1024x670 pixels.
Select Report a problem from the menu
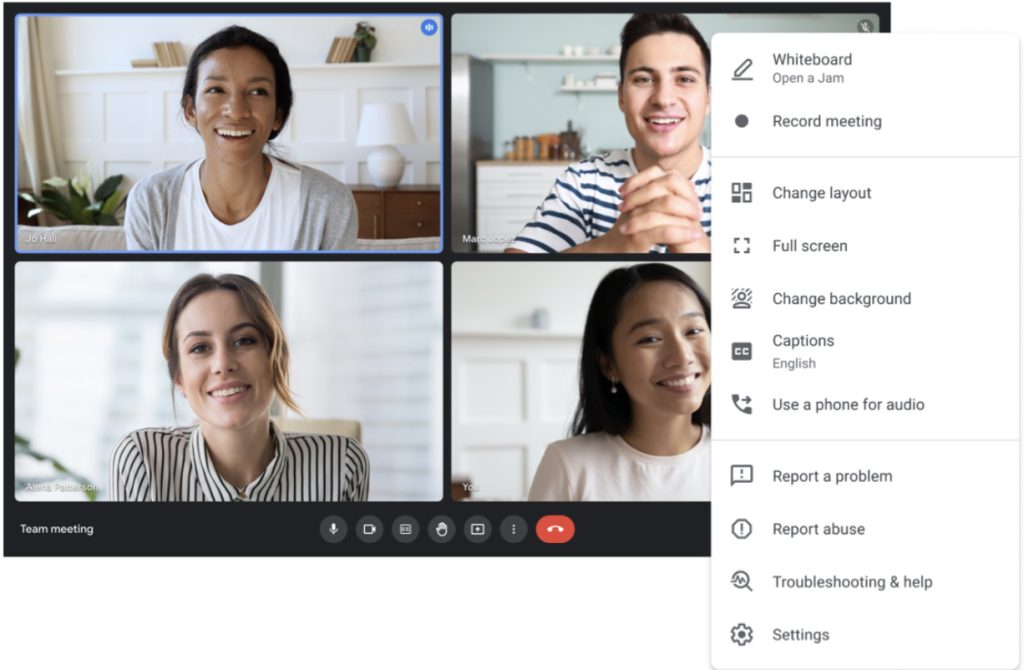click(832, 476)
